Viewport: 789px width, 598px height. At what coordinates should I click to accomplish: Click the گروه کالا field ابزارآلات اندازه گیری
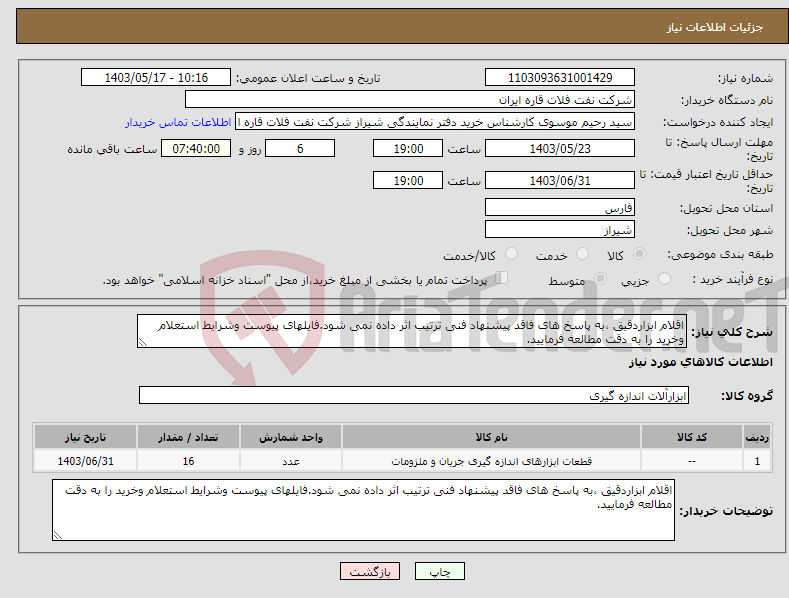click(414, 396)
